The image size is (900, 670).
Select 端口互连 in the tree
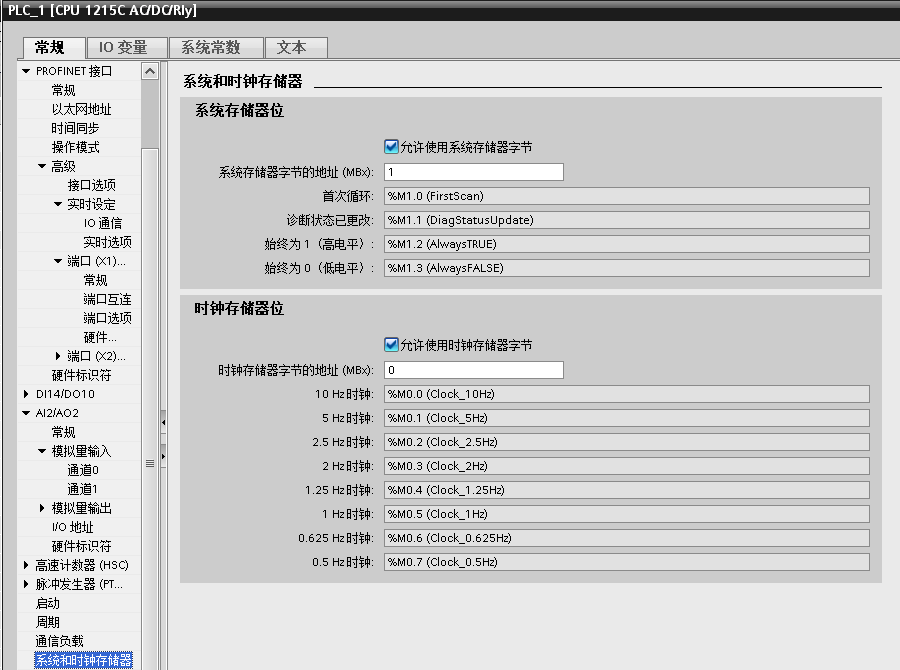[107, 299]
